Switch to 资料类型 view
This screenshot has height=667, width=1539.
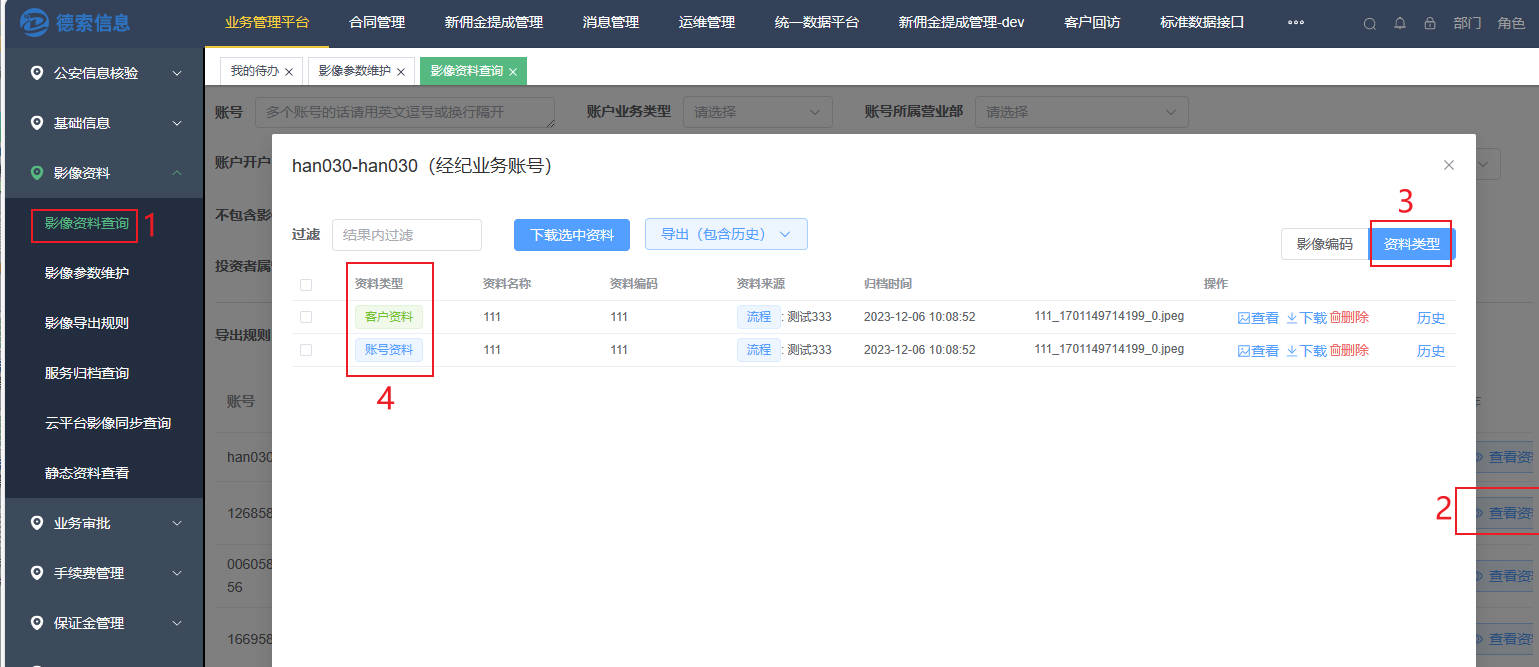click(x=1411, y=244)
